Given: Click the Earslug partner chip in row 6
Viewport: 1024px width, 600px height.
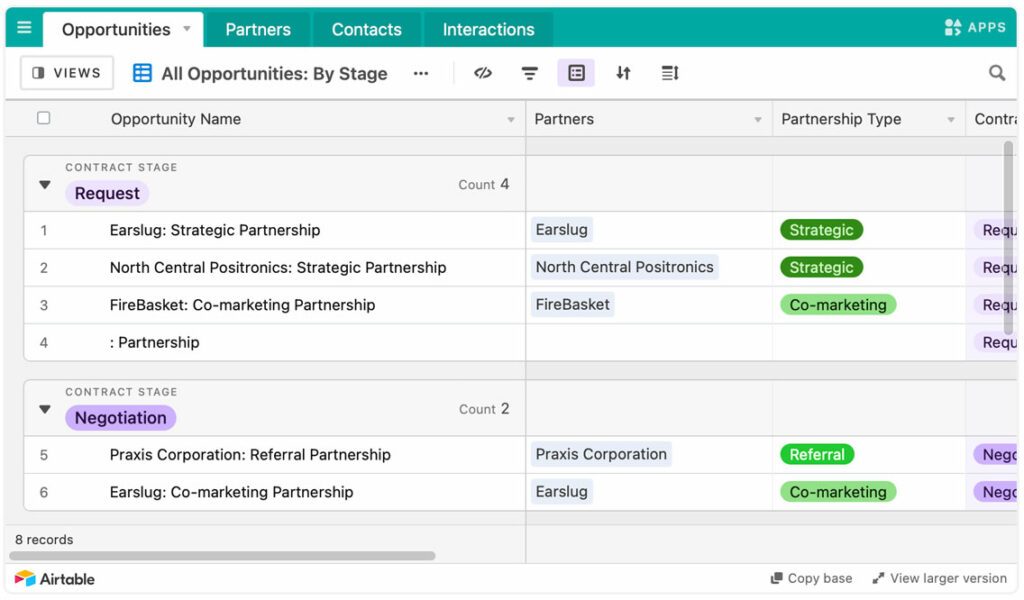Looking at the screenshot, I should [x=562, y=492].
